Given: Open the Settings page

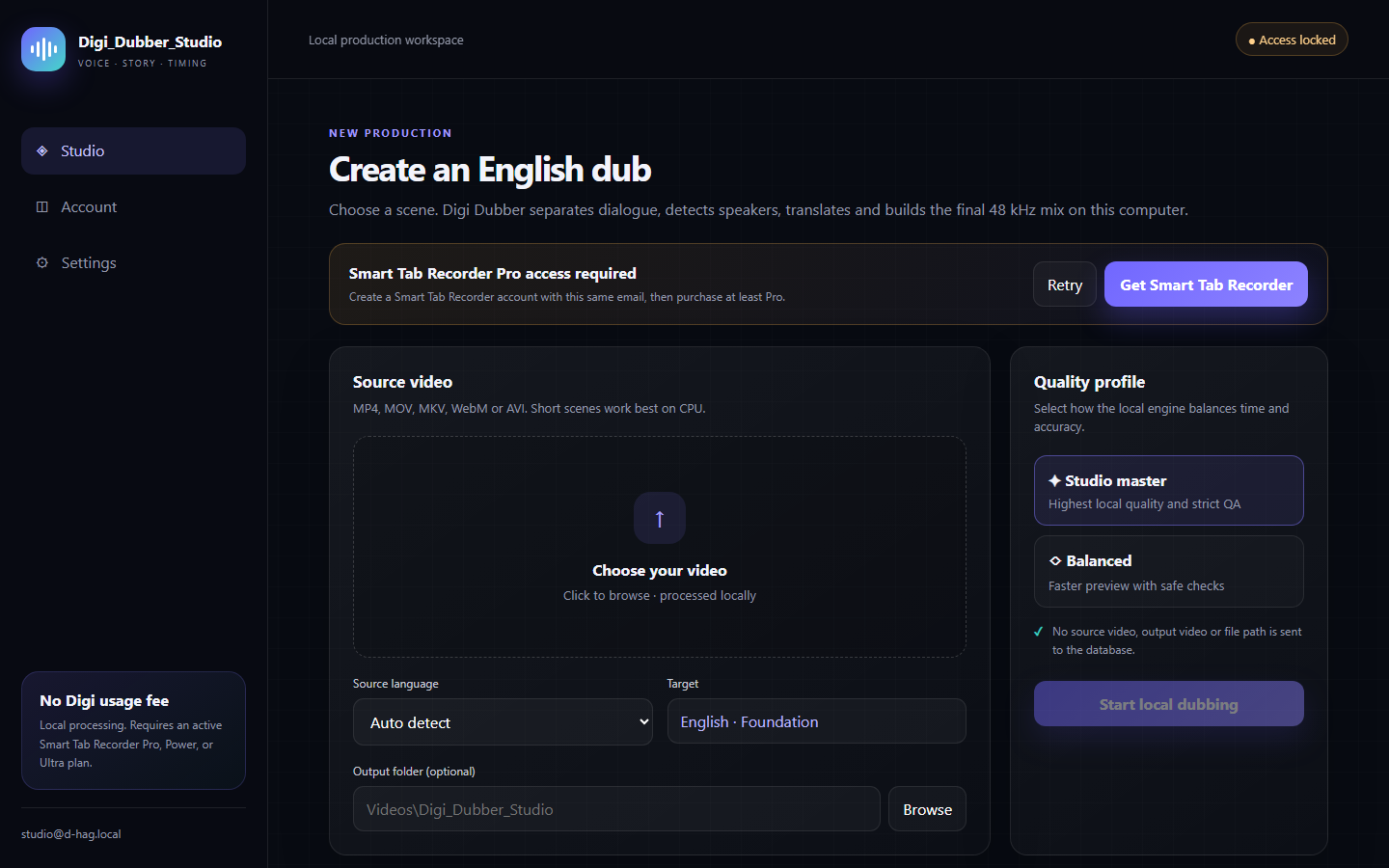Looking at the screenshot, I should coord(133,263).
